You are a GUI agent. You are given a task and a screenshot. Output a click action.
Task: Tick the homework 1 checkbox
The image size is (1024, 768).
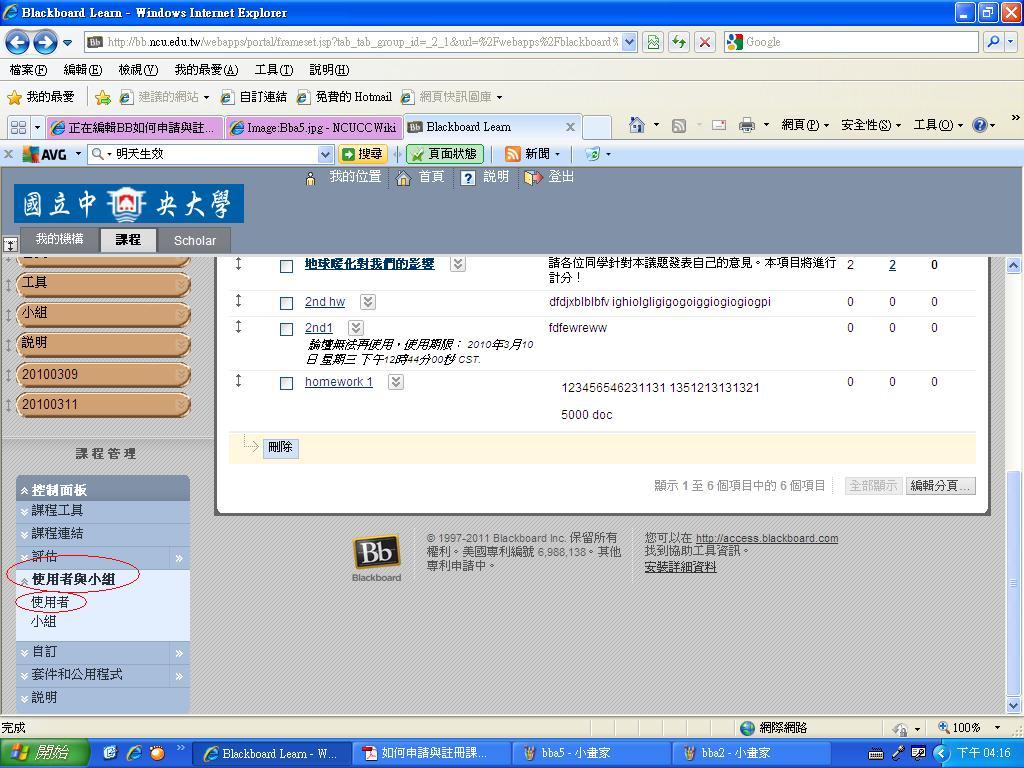[286, 383]
